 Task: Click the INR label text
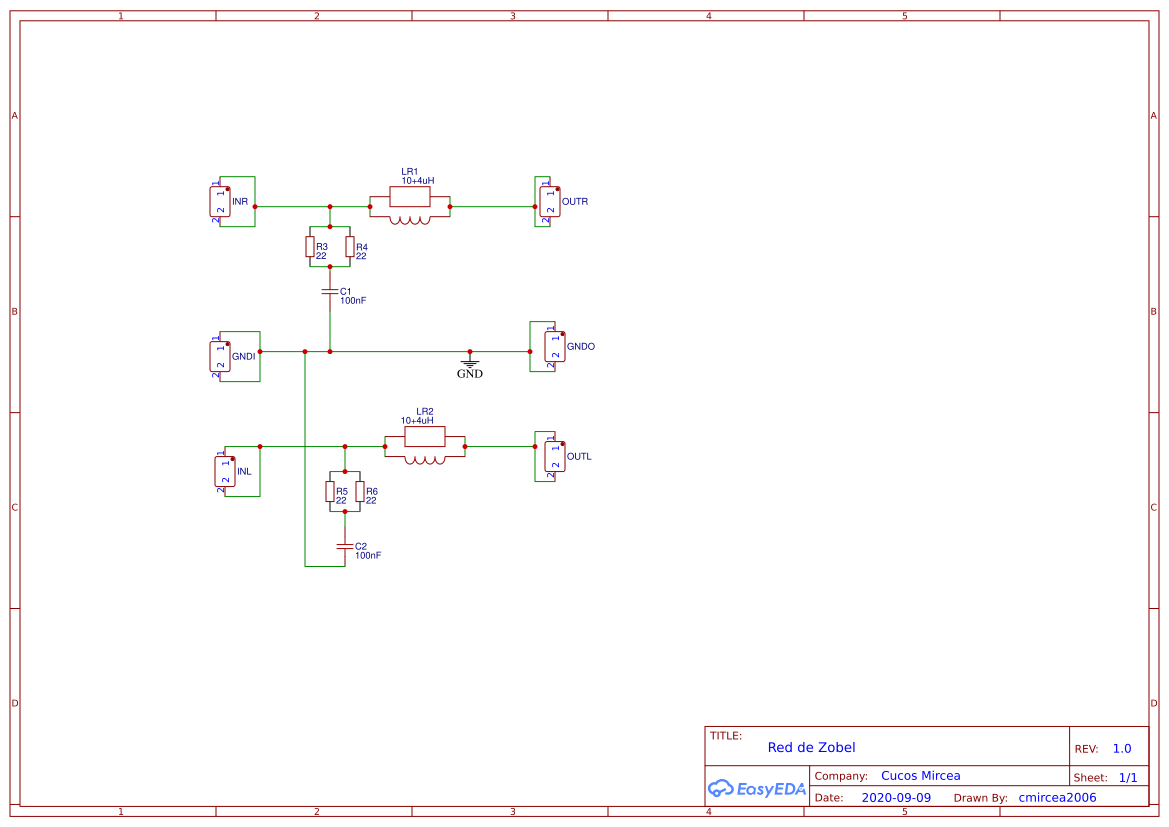click(240, 202)
